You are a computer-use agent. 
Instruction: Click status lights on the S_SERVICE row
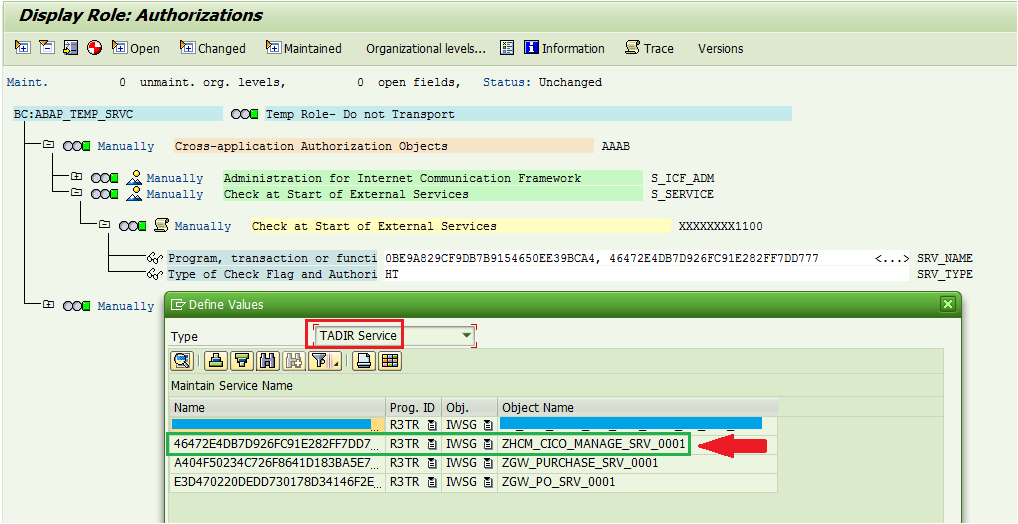coord(105,194)
